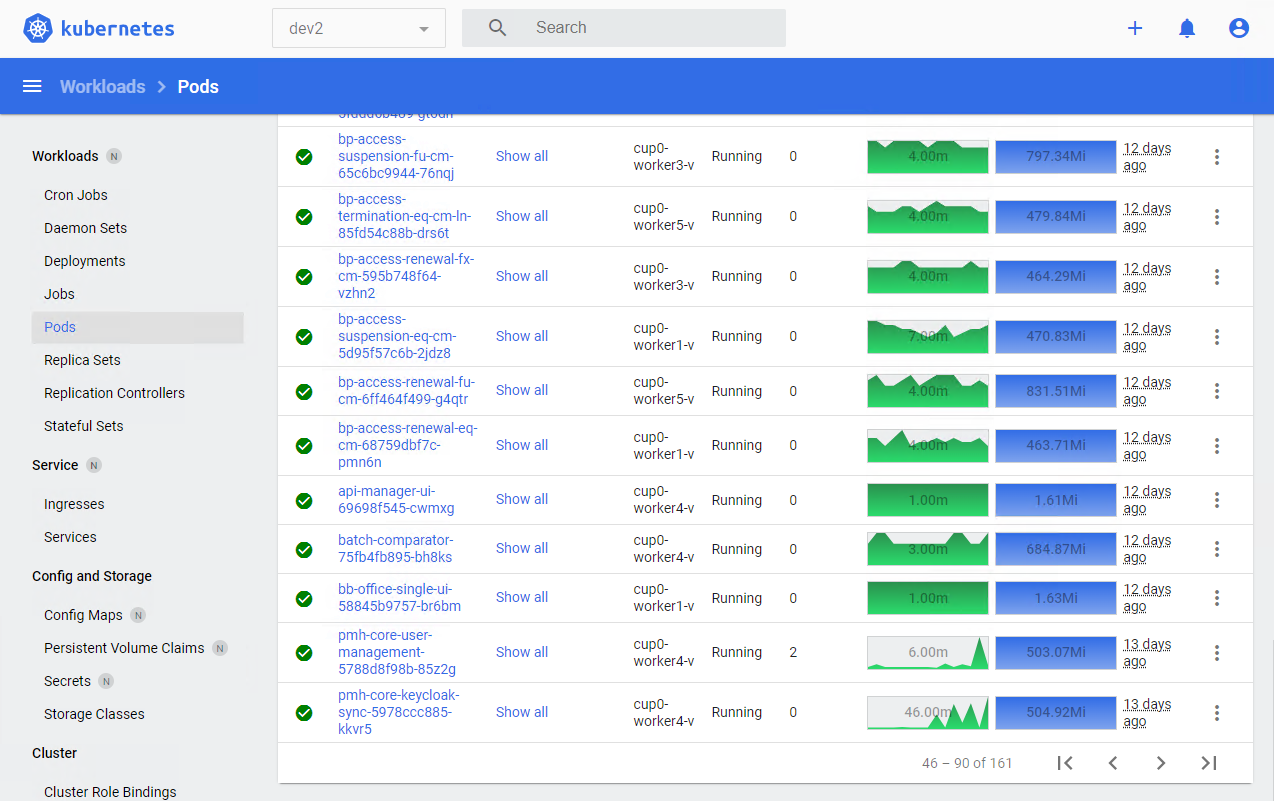Open Replication Controllers in sidebar
The image size is (1274, 801).
114,393
